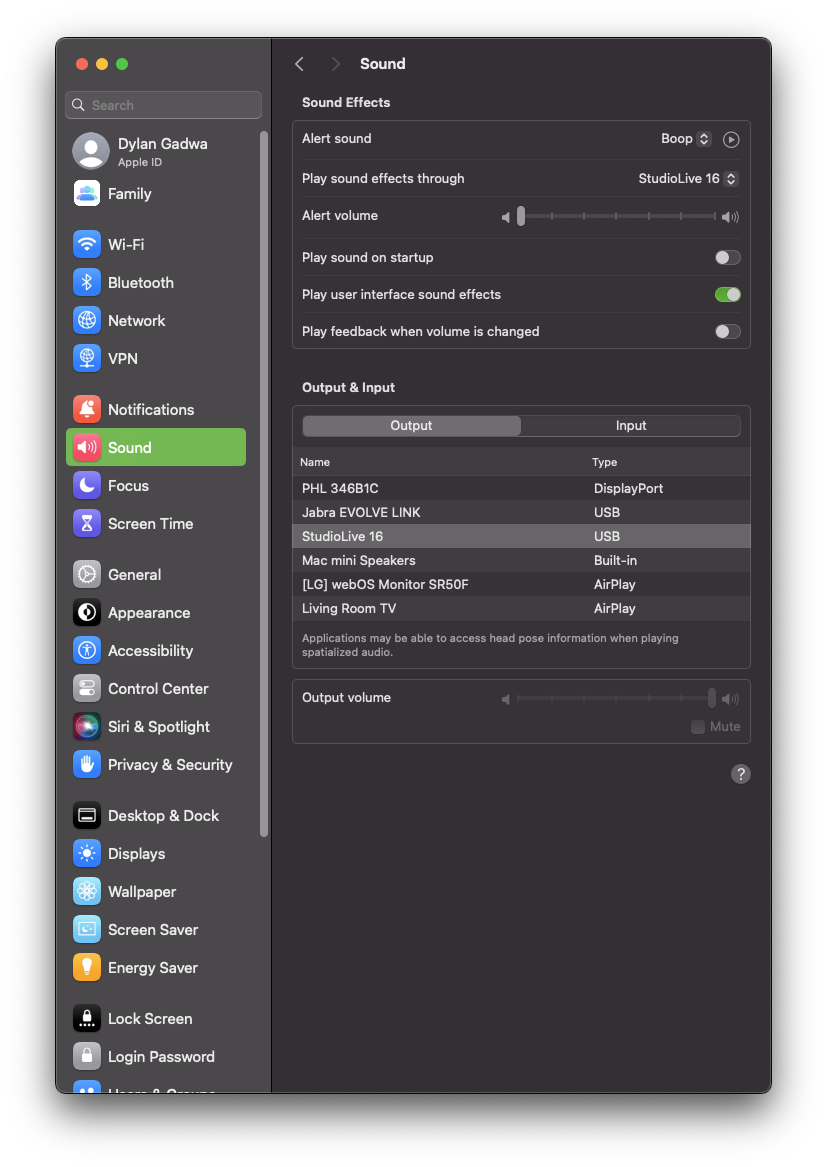Select PHL 346B1C output device
Screen dimensions: 827x1167
521,488
